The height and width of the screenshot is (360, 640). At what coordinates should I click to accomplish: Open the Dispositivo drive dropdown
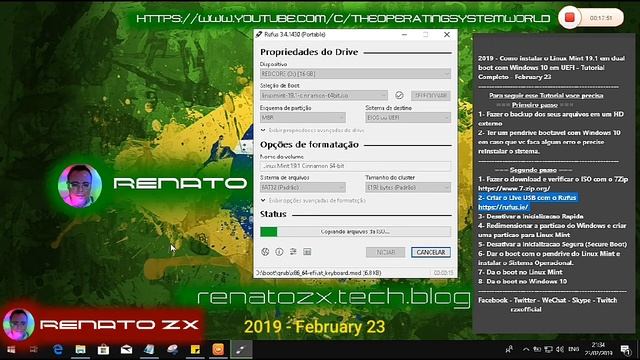355,74
